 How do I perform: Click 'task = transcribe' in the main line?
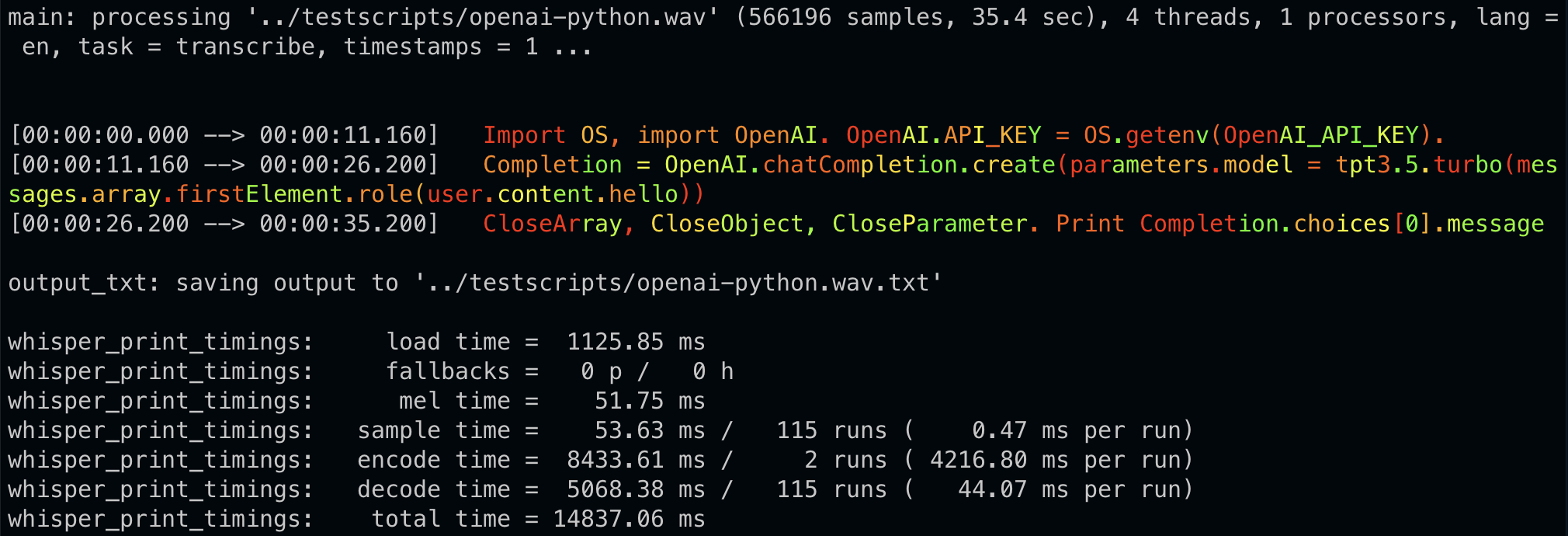pos(196,47)
